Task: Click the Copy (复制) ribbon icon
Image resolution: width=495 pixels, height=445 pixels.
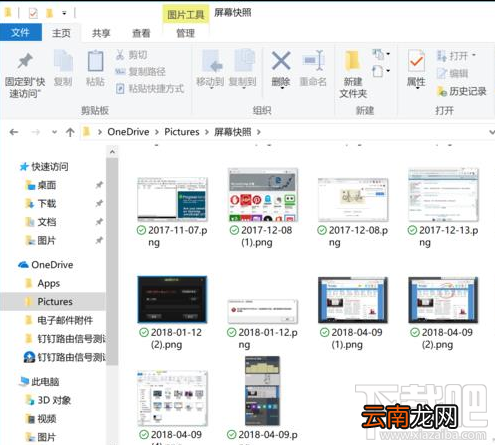Action: click(x=63, y=61)
